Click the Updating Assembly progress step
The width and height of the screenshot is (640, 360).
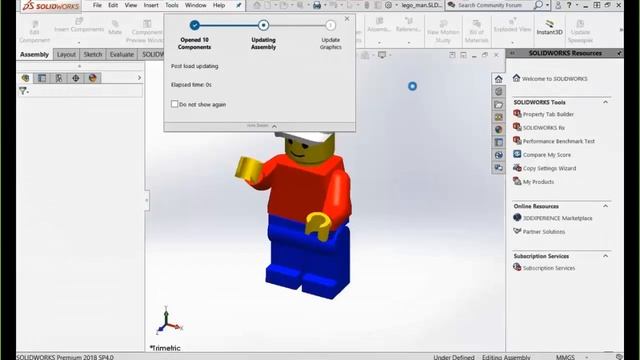tap(263, 25)
